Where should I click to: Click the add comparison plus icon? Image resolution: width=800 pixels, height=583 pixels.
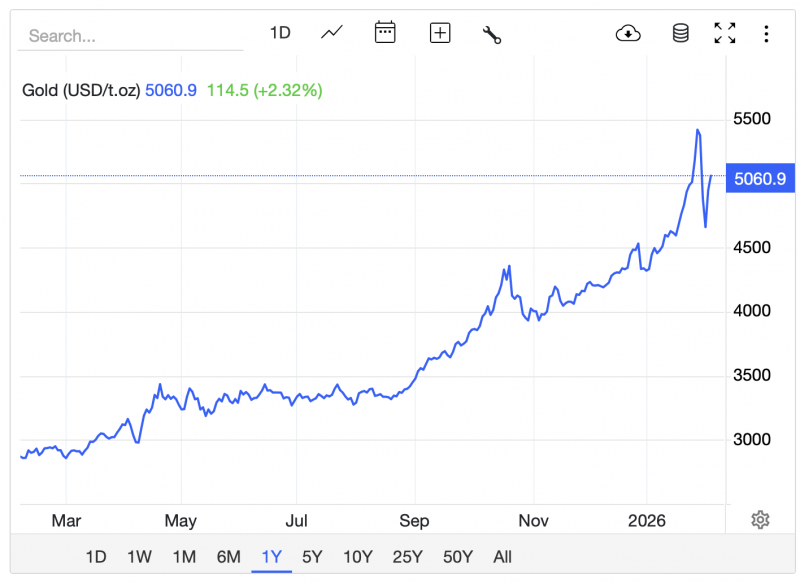[x=440, y=33]
